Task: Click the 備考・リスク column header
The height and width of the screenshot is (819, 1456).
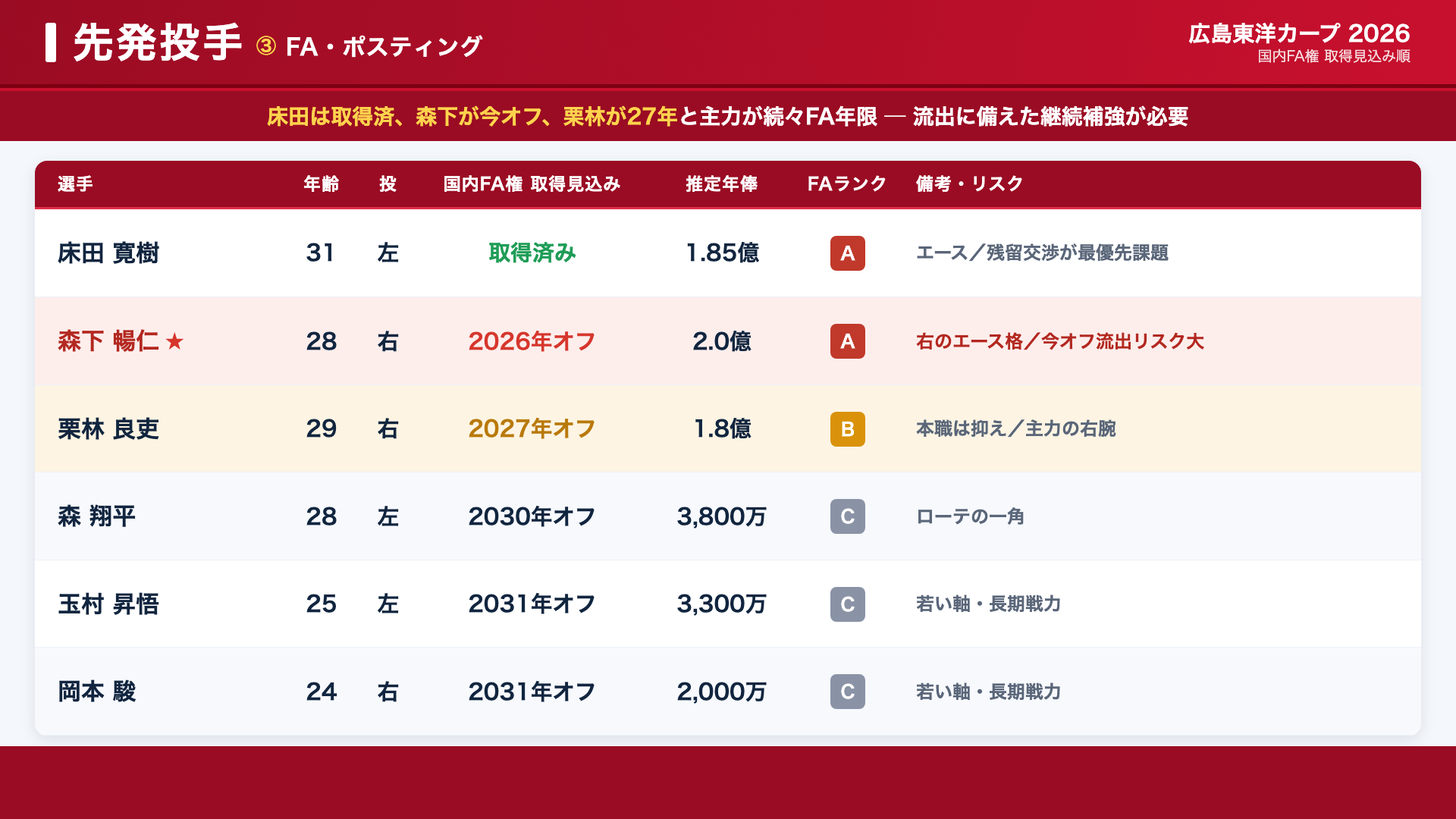Action: [969, 184]
